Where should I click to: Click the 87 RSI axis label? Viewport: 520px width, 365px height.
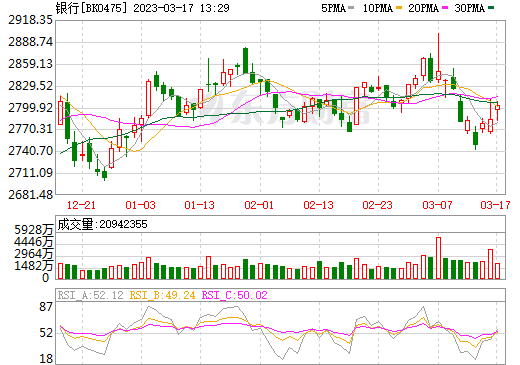(x=46, y=307)
